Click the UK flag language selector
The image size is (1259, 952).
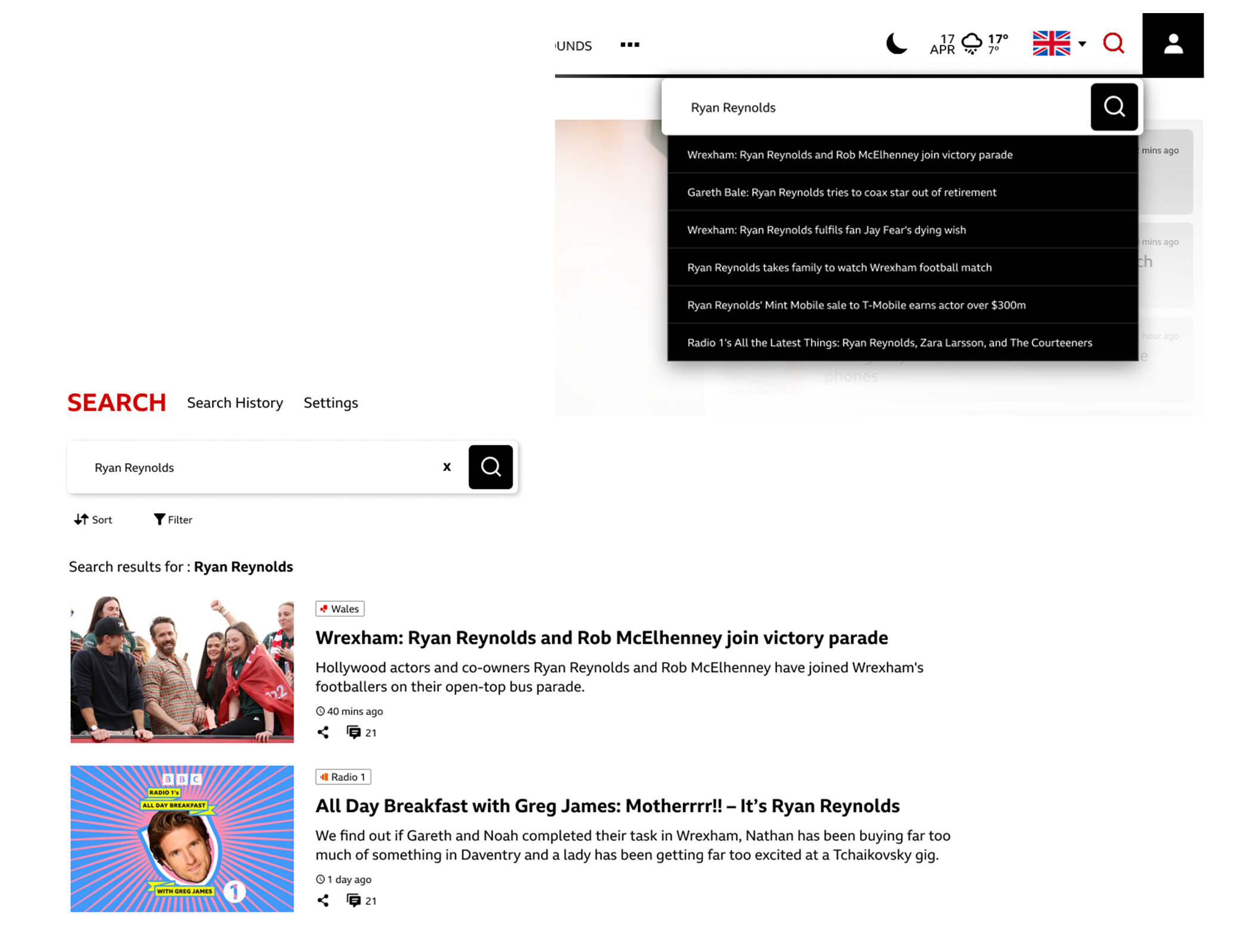pos(1051,43)
